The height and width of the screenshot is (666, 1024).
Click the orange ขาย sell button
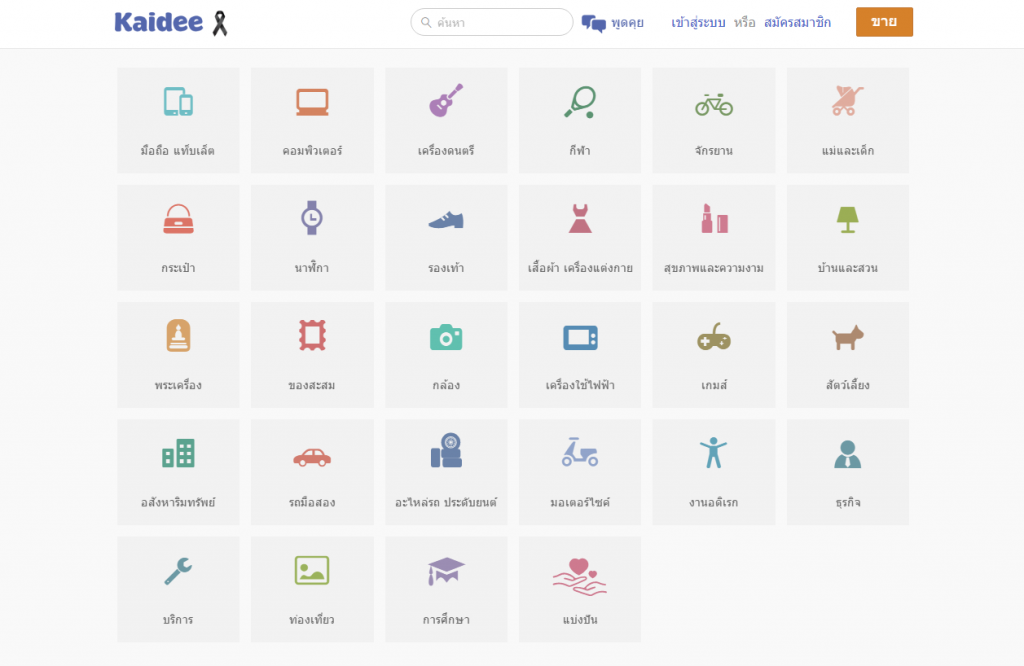pyautogui.click(x=884, y=22)
